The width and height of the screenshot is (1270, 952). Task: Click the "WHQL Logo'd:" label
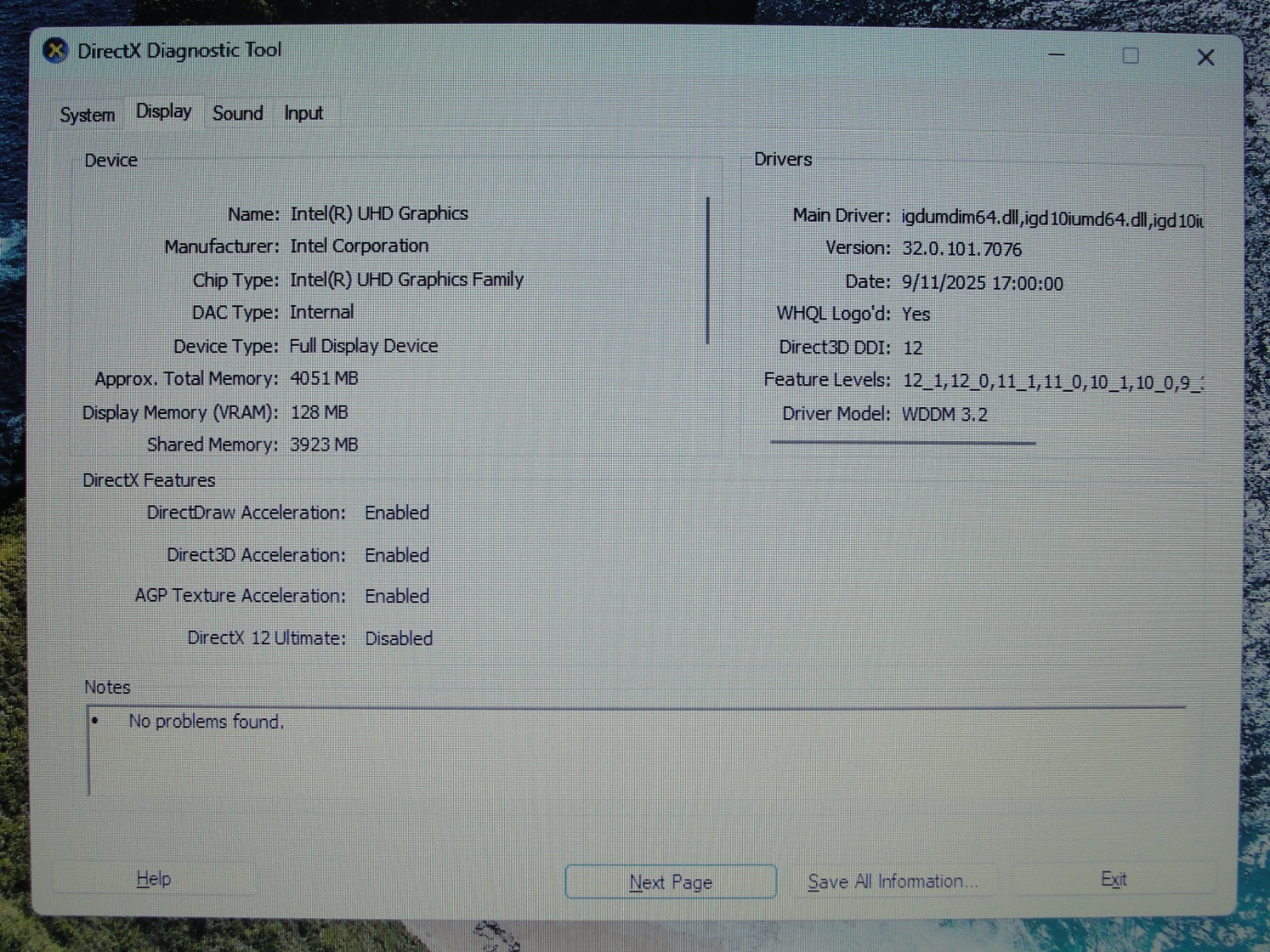point(833,313)
